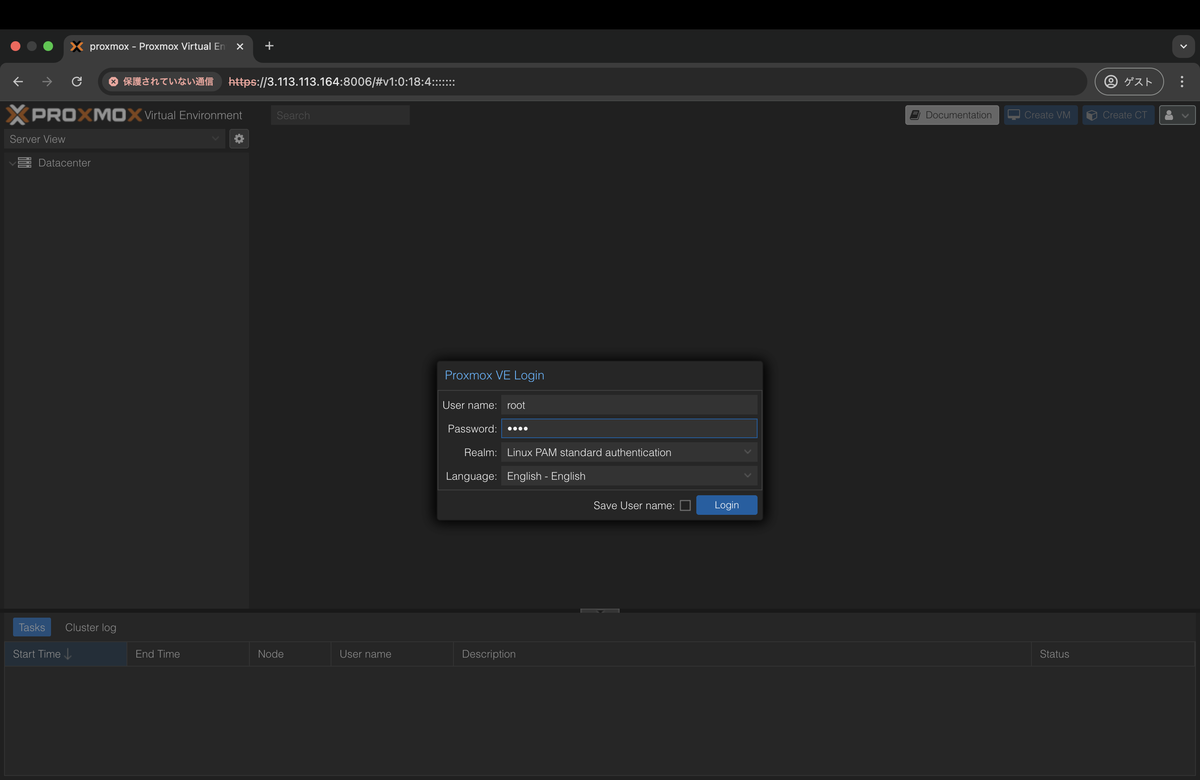
Task: Click the Create VM button
Action: [x=1040, y=115]
